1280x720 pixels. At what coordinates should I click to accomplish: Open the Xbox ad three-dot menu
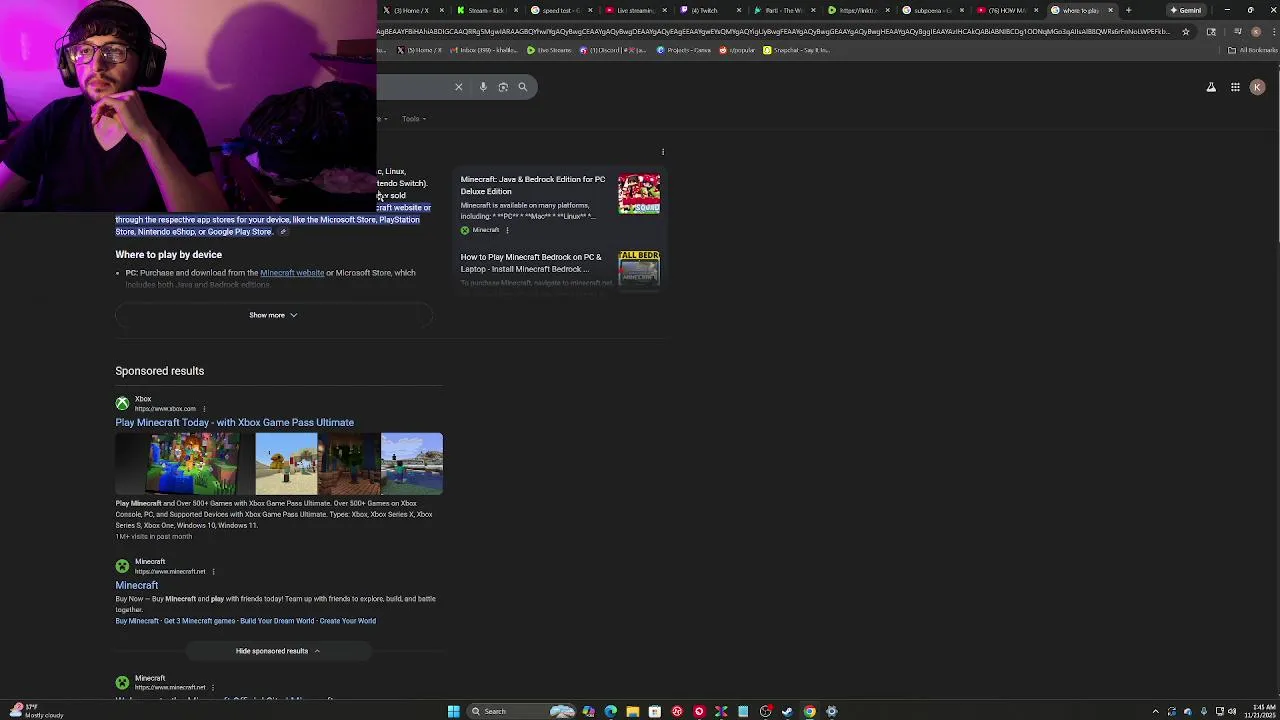204,409
